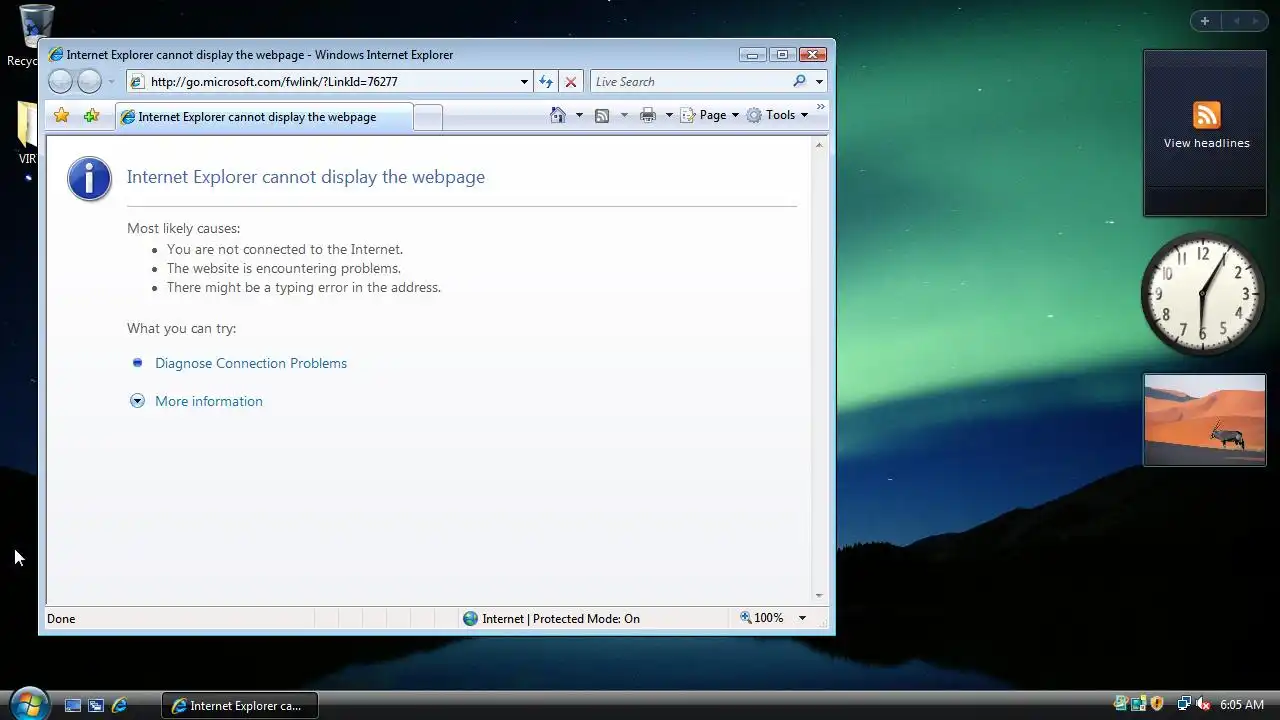Expand the Print options dropdown arrow
This screenshot has height=720, width=1280.
click(x=669, y=115)
